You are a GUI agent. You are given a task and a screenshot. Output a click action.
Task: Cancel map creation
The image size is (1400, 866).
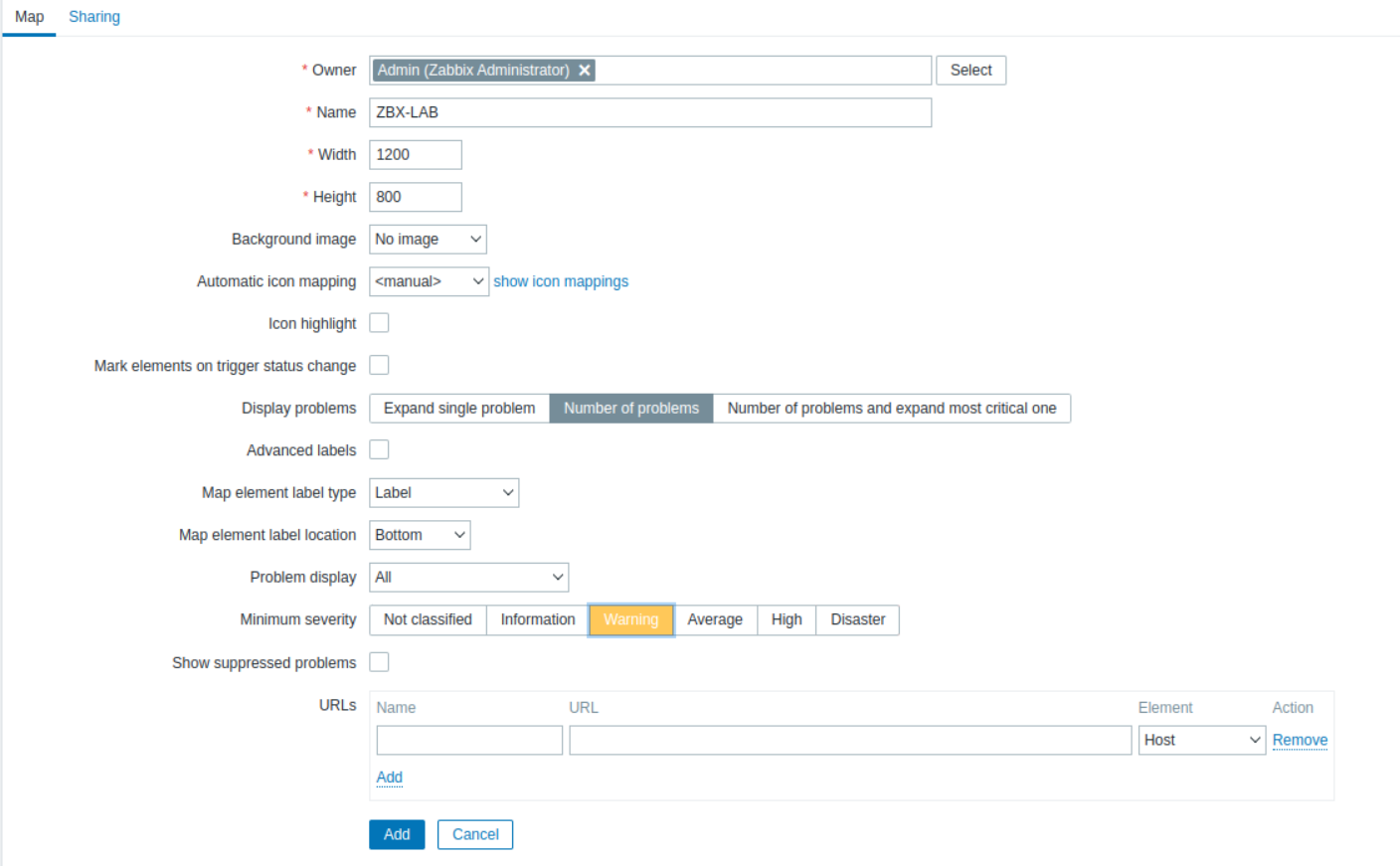[475, 835]
